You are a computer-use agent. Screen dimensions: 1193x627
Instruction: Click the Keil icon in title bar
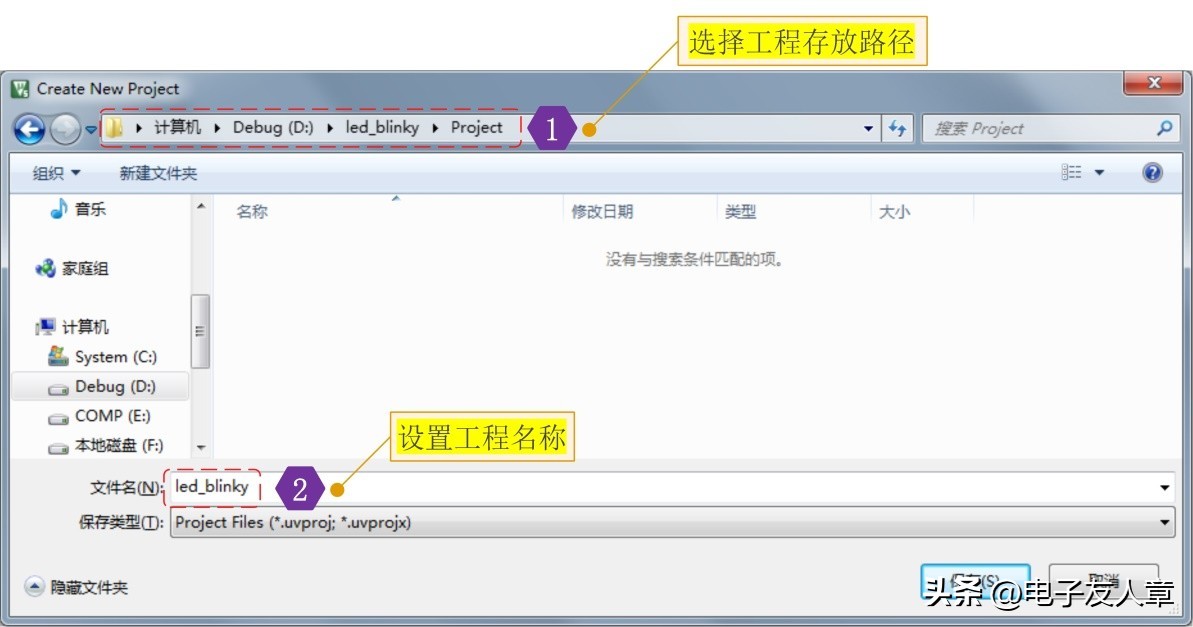[20, 89]
